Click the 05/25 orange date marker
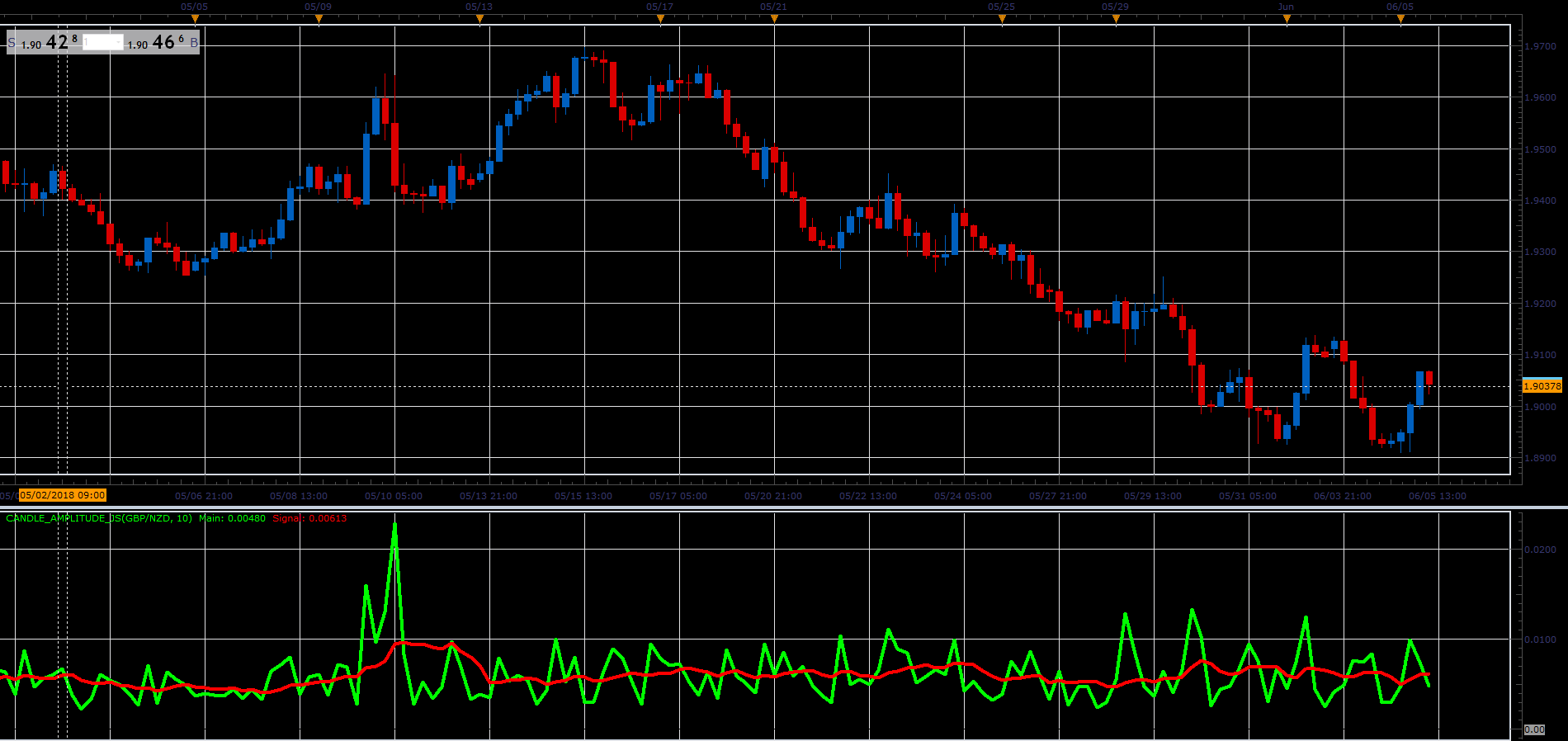Viewport: 1568px width, 741px height. point(1002,19)
